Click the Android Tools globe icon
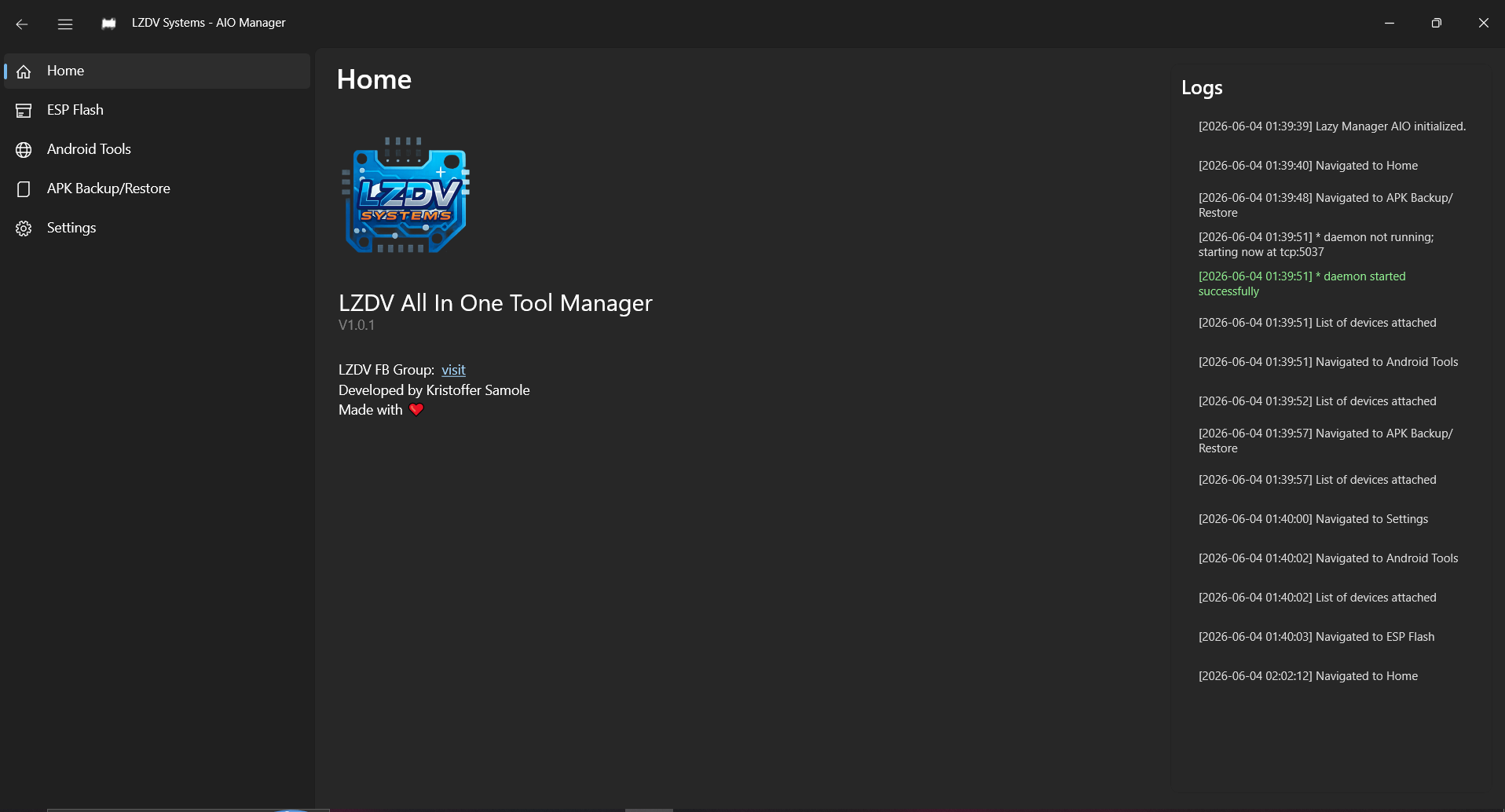This screenshot has width=1505, height=812. pos(24,150)
